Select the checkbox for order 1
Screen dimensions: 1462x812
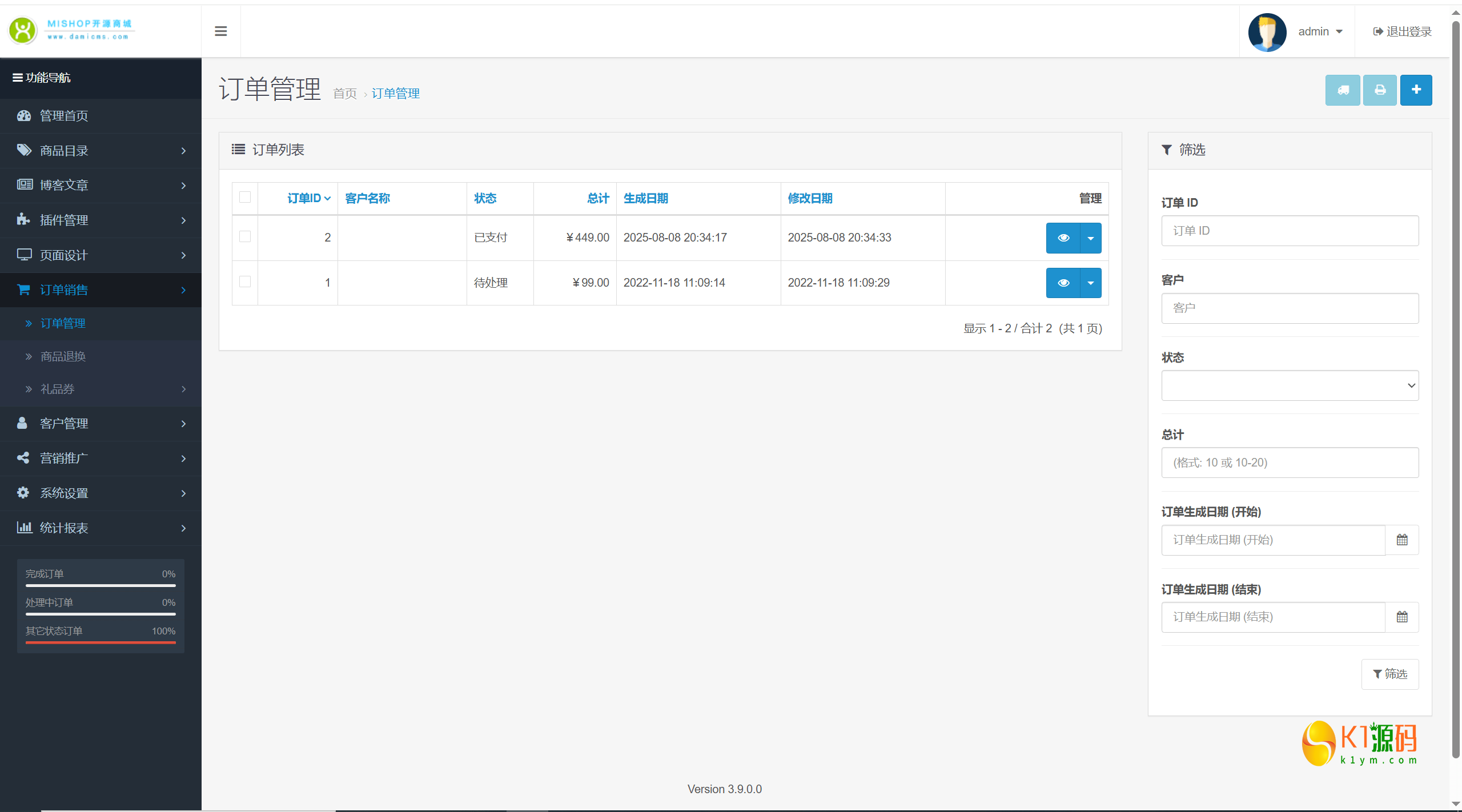pyautogui.click(x=245, y=282)
